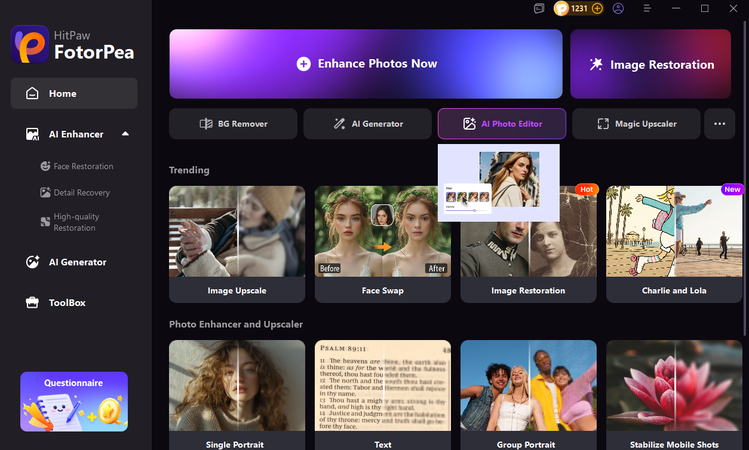Click the vertical scrollbar on the right
The image size is (749, 450).
pyautogui.click(x=746, y=179)
